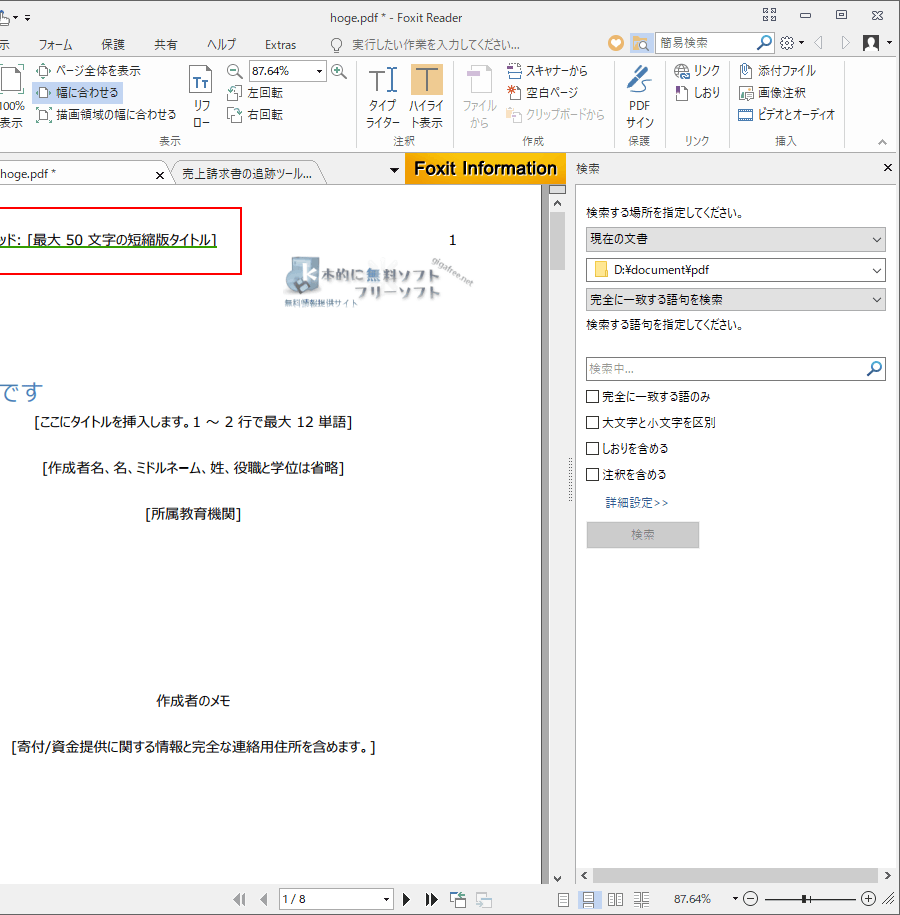Image resolution: width=900 pixels, height=915 pixels.
Task: Open the D:¥document¥pdf folder dropdown
Action: 735,270
